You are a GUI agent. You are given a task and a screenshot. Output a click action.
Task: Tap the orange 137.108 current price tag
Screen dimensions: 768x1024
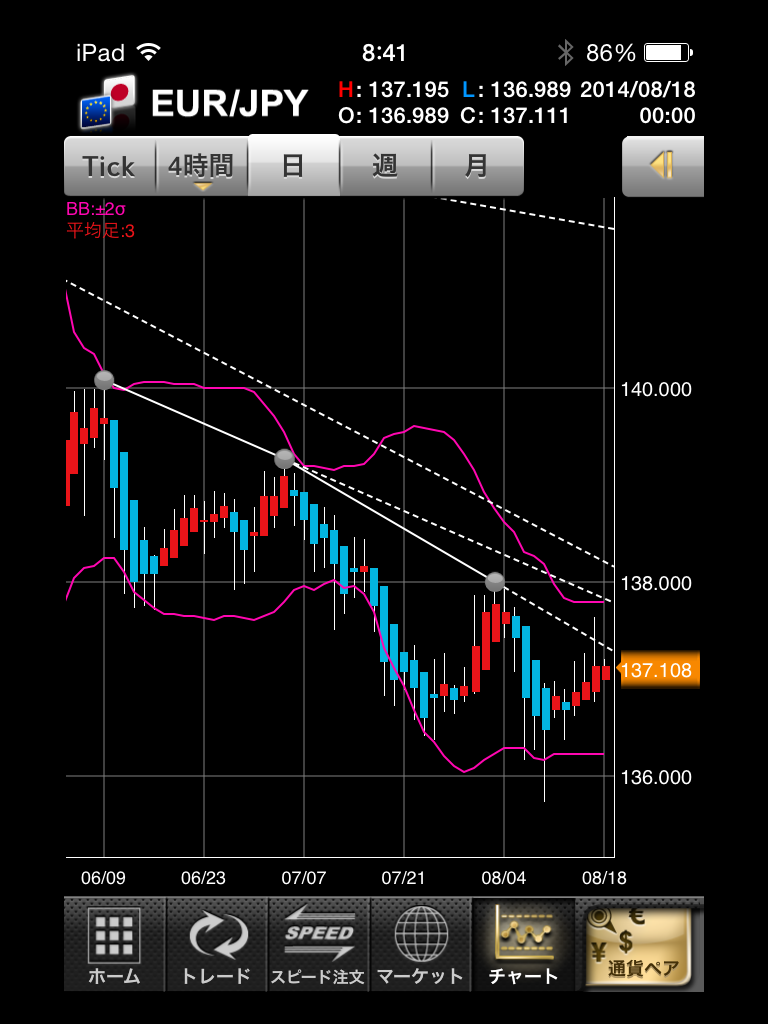coord(658,670)
